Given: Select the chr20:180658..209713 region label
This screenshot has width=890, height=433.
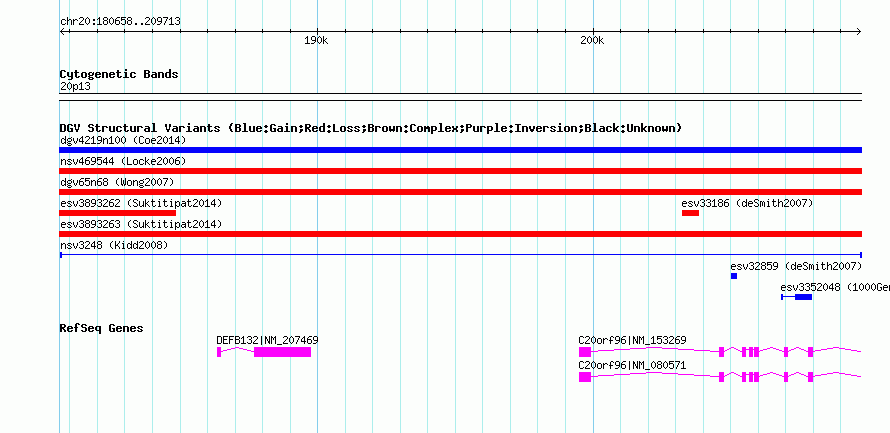Looking at the screenshot, I should pyautogui.click(x=120, y=21).
